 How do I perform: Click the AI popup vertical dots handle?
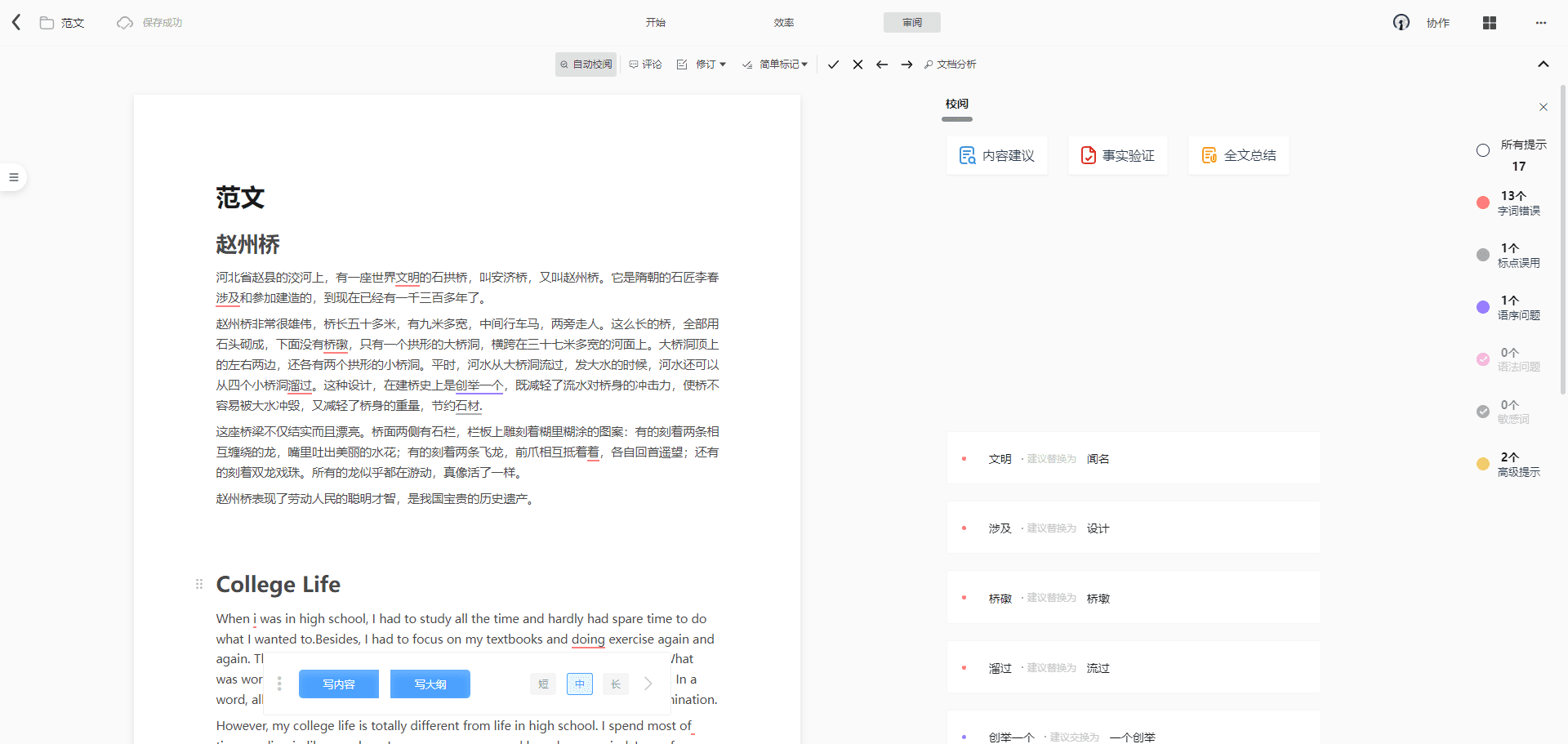pyautogui.click(x=279, y=684)
